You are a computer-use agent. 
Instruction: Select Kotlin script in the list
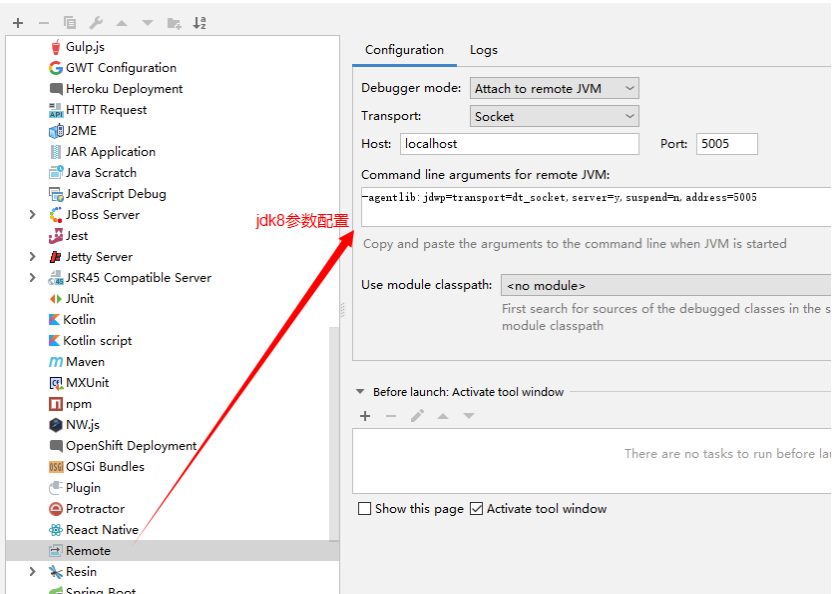tap(97, 341)
